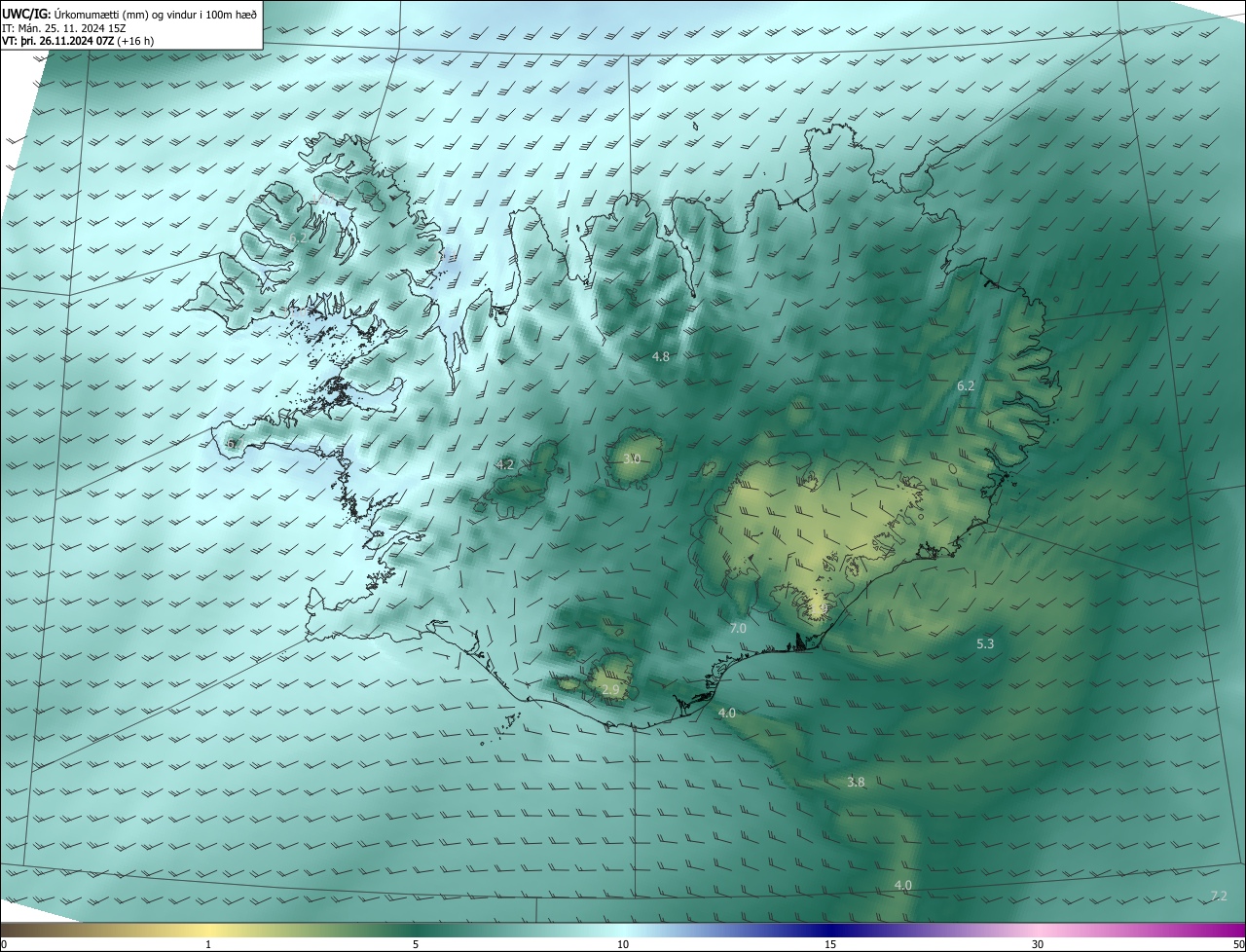
Task: Pick the 4.2 value label in west-central Iceland
Action: click(x=505, y=465)
